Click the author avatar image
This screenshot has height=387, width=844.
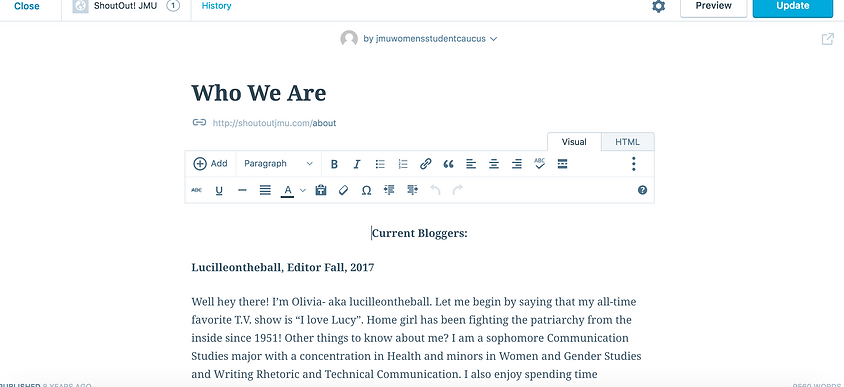point(349,39)
